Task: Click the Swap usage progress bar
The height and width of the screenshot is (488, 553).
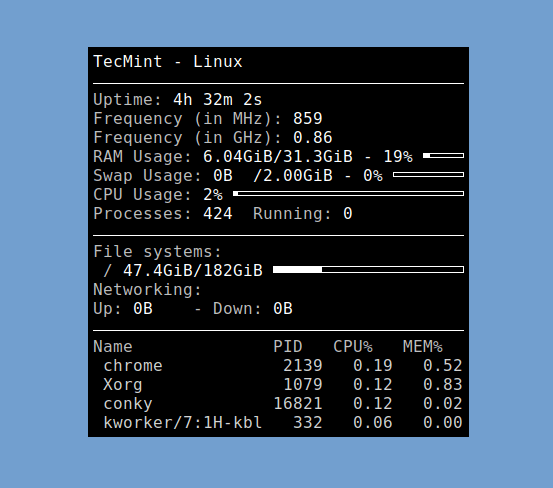Action: pyautogui.click(x=429, y=175)
